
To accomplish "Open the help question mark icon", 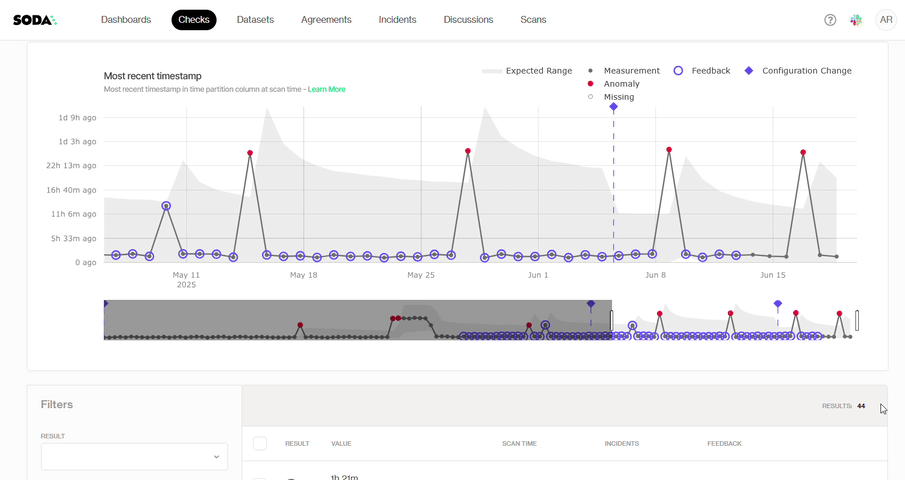I will point(830,20).
